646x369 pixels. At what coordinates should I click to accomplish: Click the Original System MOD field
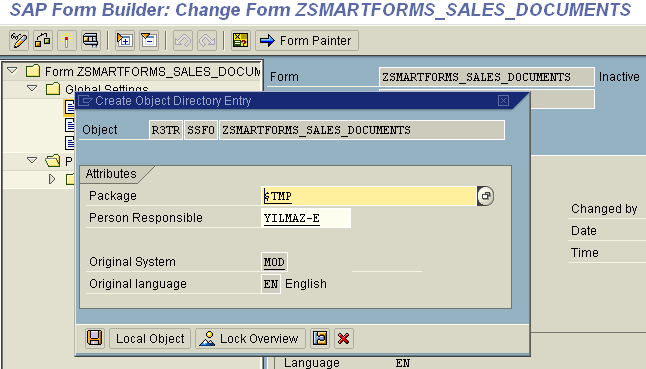(274, 262)
